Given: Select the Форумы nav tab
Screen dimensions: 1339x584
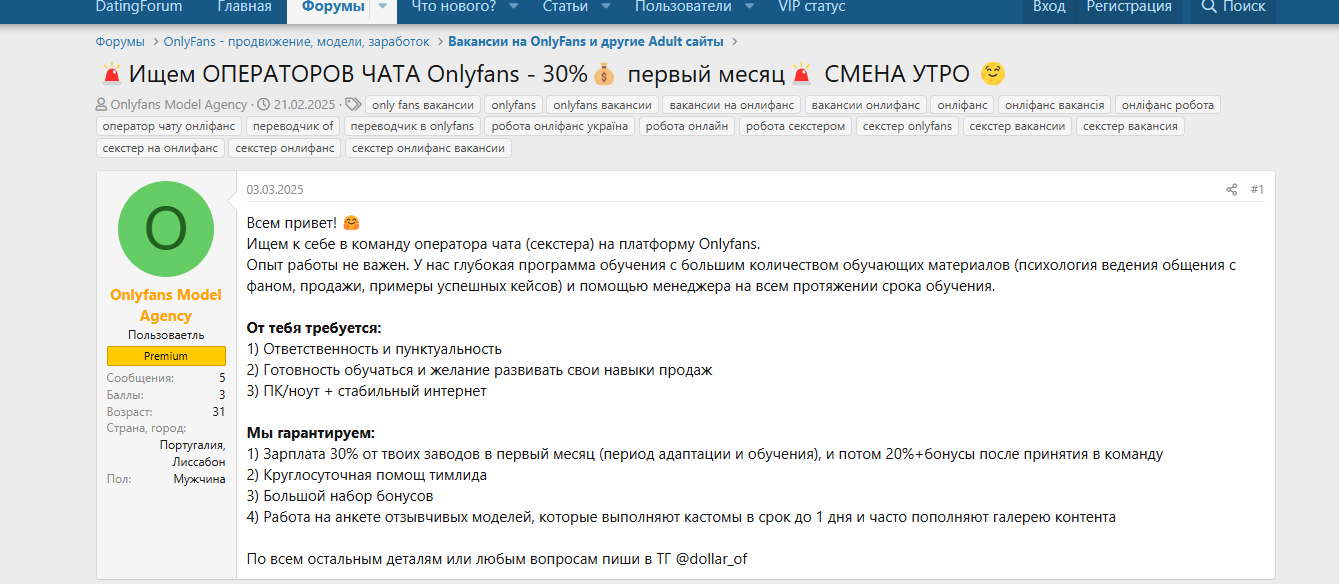Looking at the screenshot, I should [333, 7].
